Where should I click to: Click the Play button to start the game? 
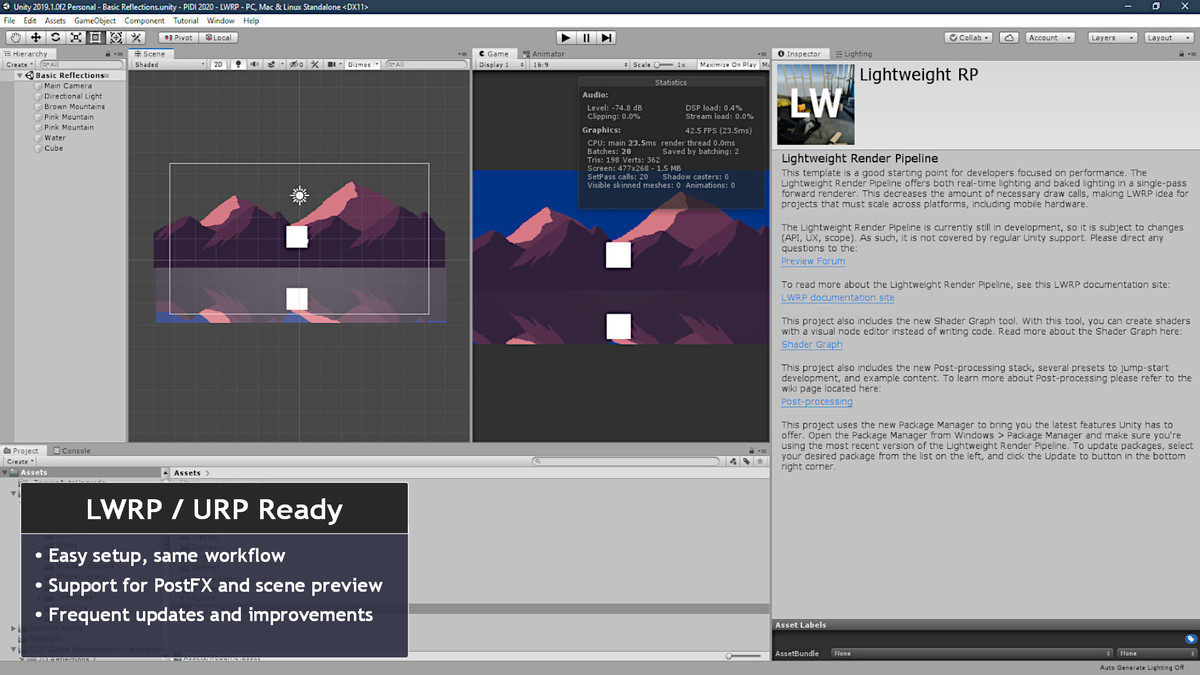pyautogui.click(x=565, y=37)
